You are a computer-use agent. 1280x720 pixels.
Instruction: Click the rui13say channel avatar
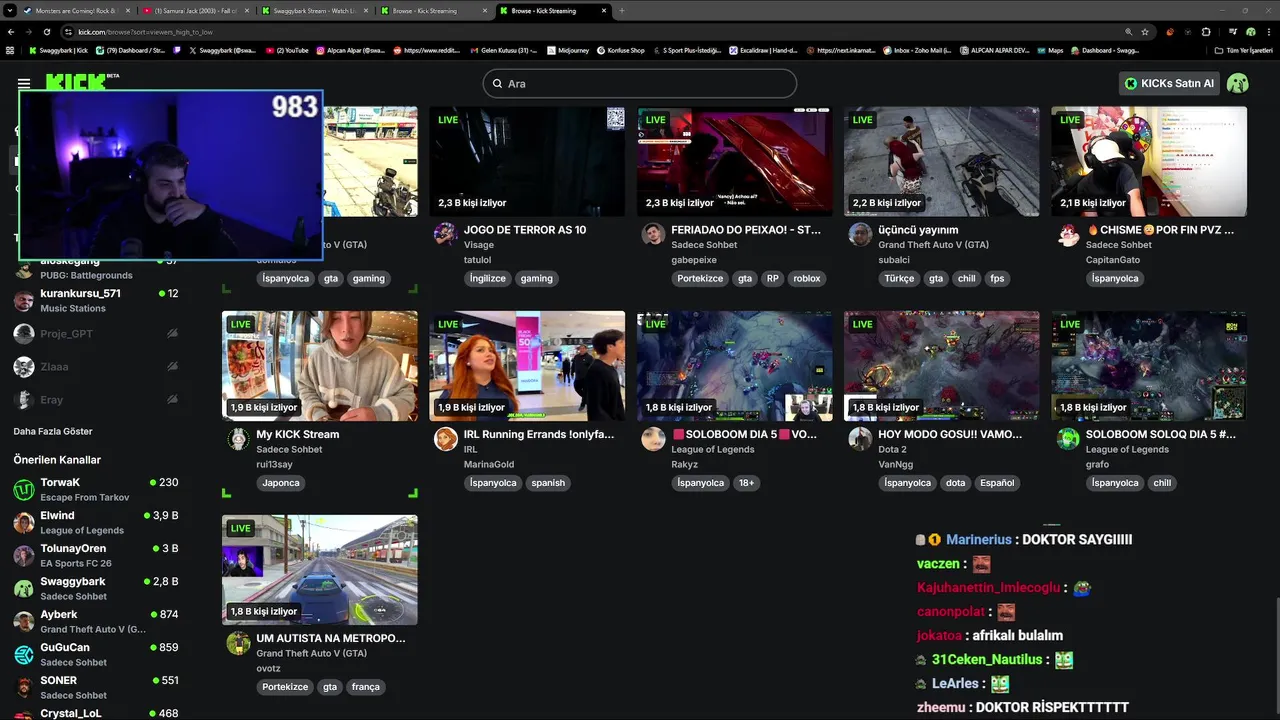click(238, 439)
